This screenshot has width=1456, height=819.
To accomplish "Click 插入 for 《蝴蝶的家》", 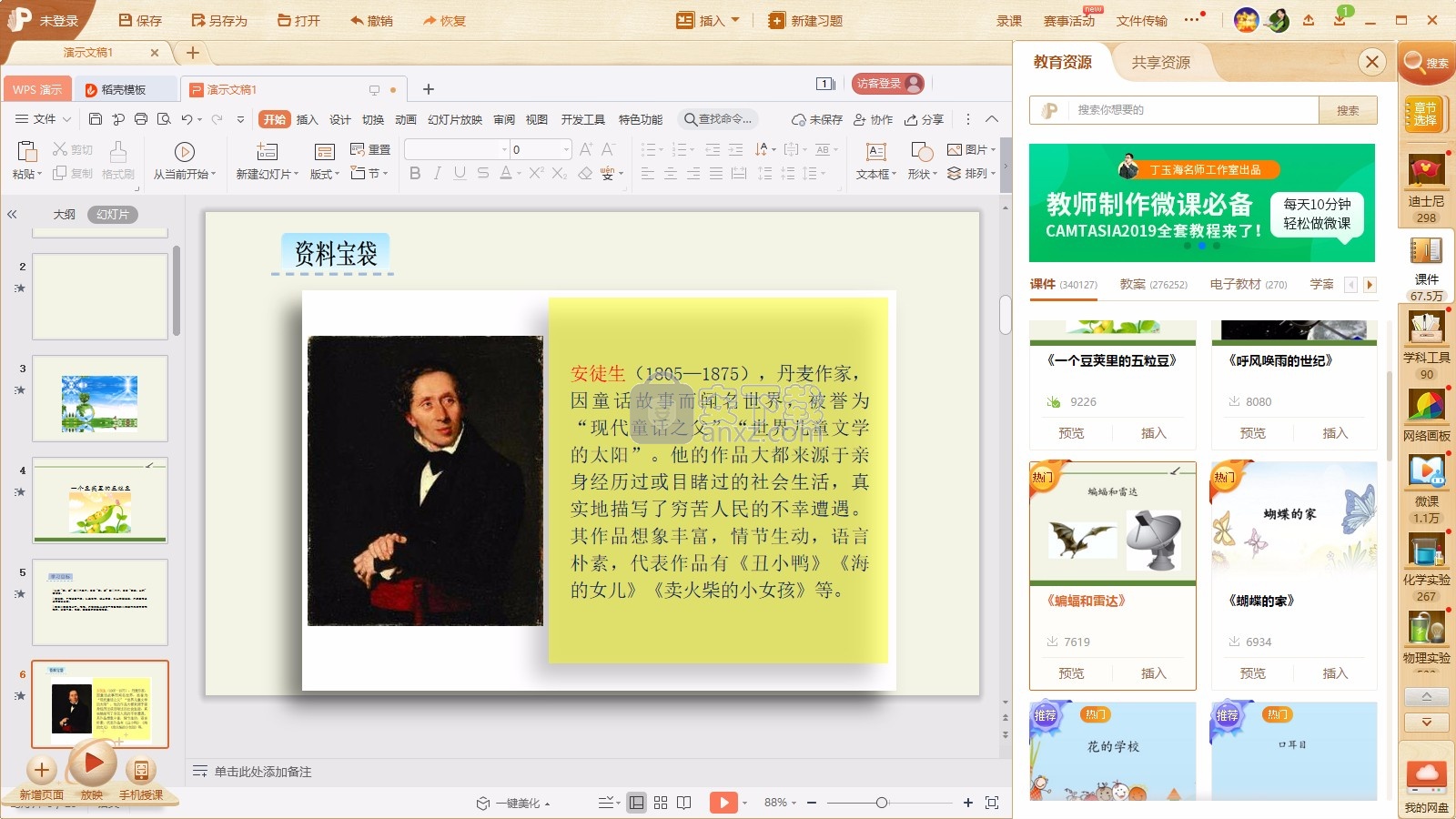I will pos(1335,673).
